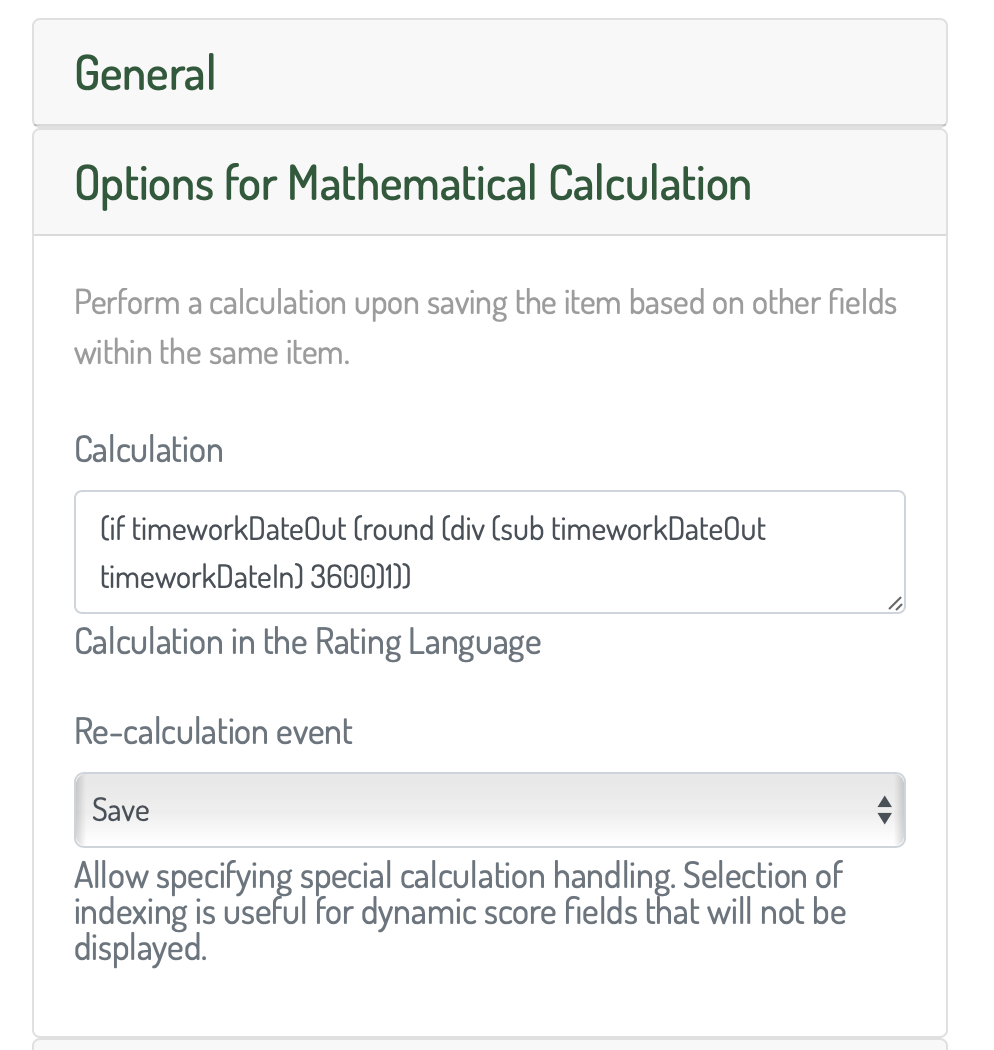
Task: Click the Perform a calculation description text
Action: point(485,327)
